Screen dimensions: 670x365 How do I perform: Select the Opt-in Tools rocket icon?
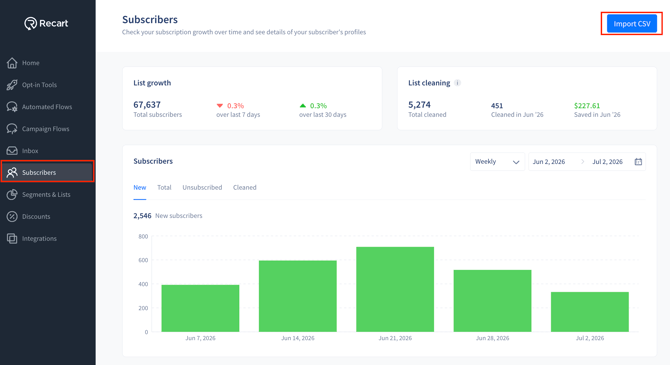pyautogui.click(x=12, y=85)
